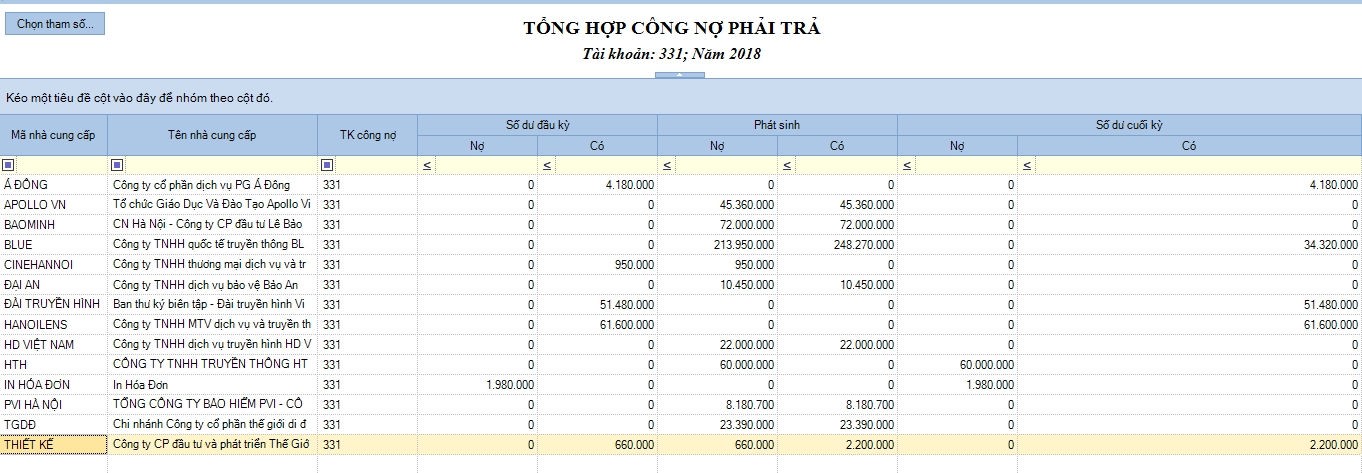
Task: Click the filter icon under Tên nhà cung cấp
Action: [117, 165]
